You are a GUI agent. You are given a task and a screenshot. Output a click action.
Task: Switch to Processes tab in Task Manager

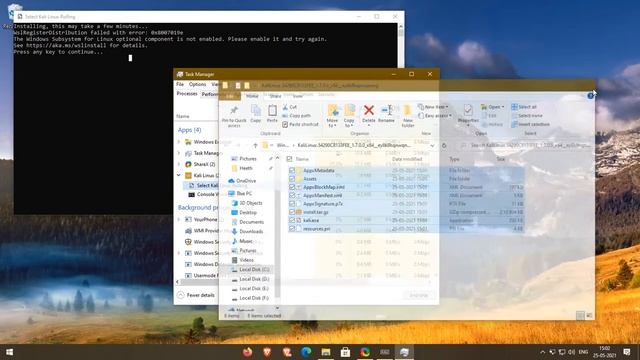point(187,94)
